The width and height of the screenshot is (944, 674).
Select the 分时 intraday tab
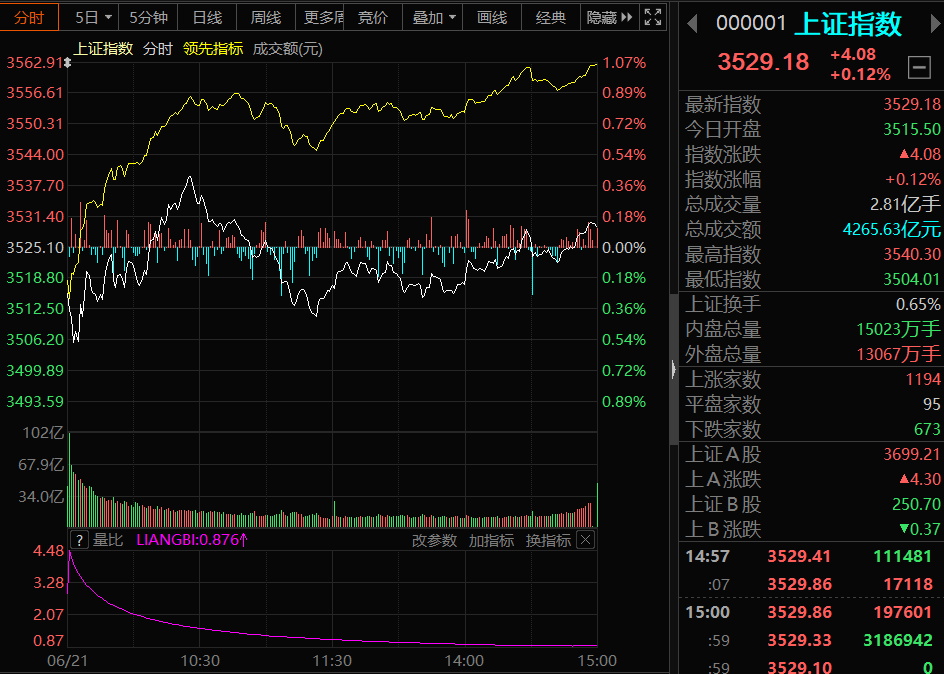[x=29, y=17]
